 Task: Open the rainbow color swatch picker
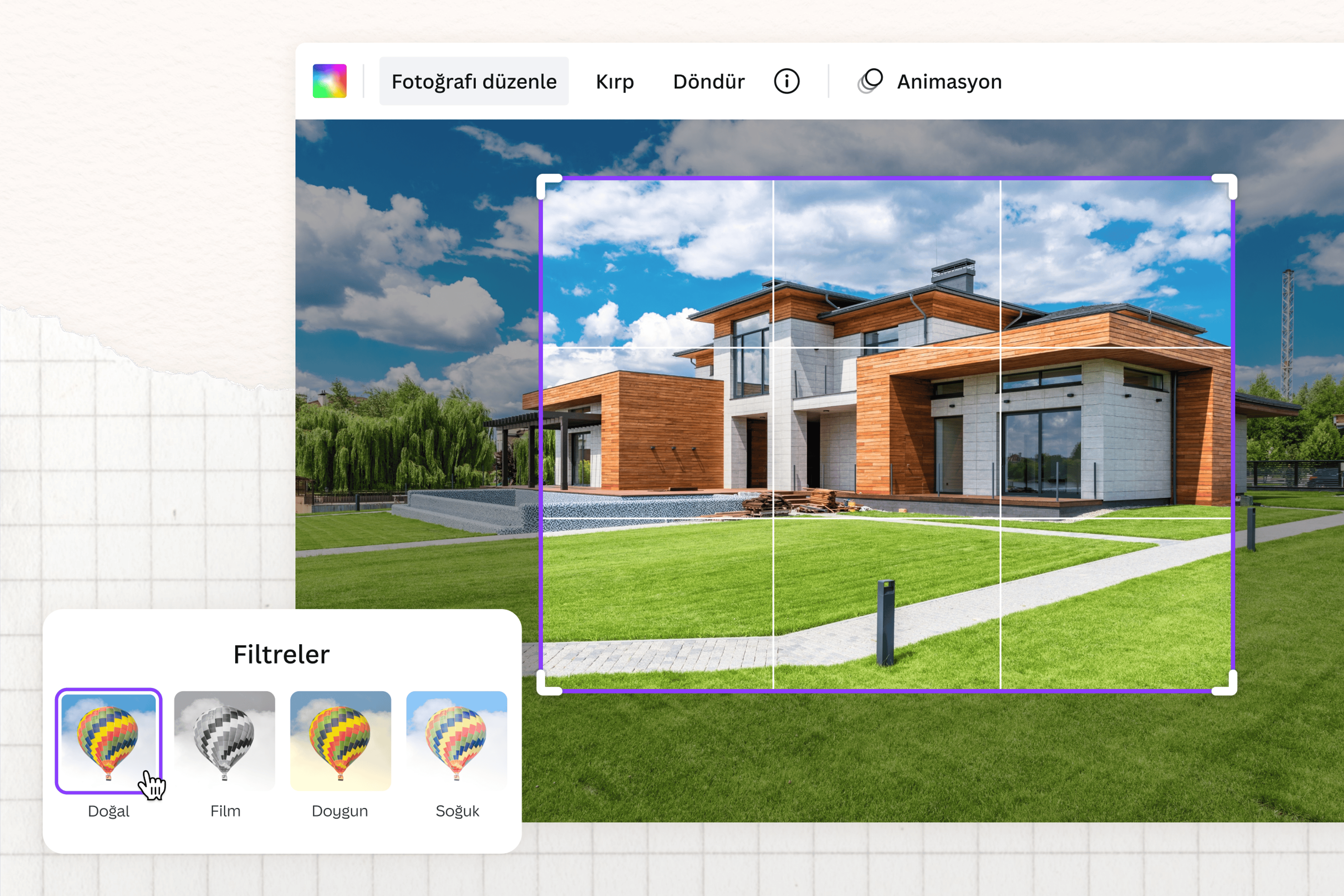point(330,81)
